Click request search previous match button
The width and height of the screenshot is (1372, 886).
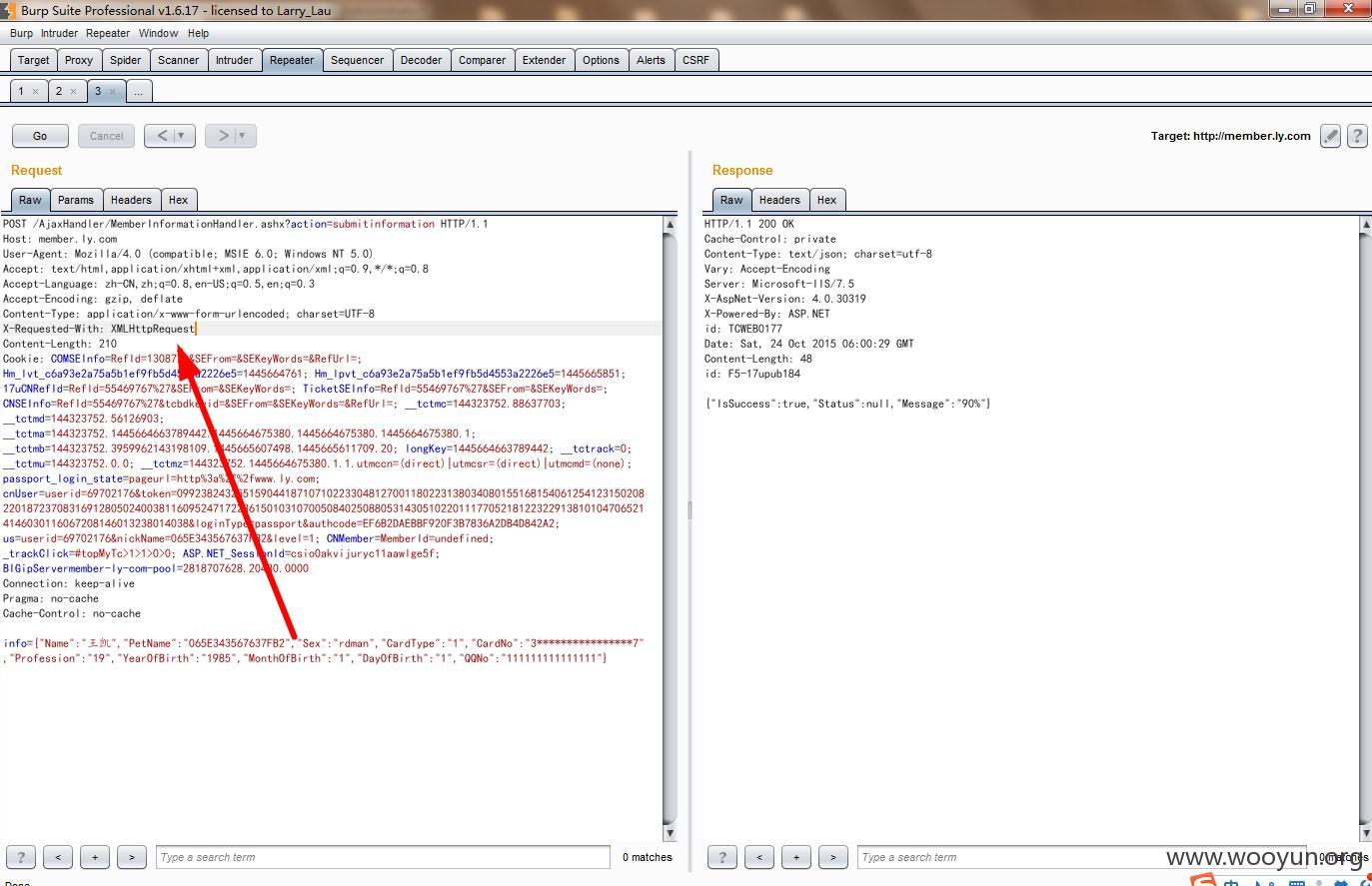tap(58, 857)
